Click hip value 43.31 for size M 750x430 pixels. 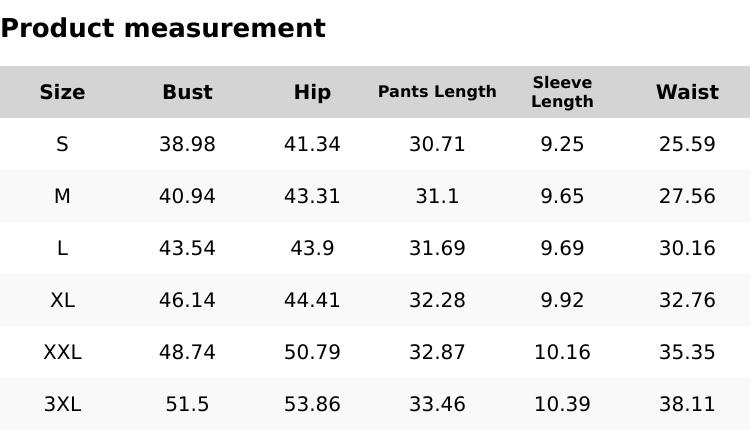point(312,196)
